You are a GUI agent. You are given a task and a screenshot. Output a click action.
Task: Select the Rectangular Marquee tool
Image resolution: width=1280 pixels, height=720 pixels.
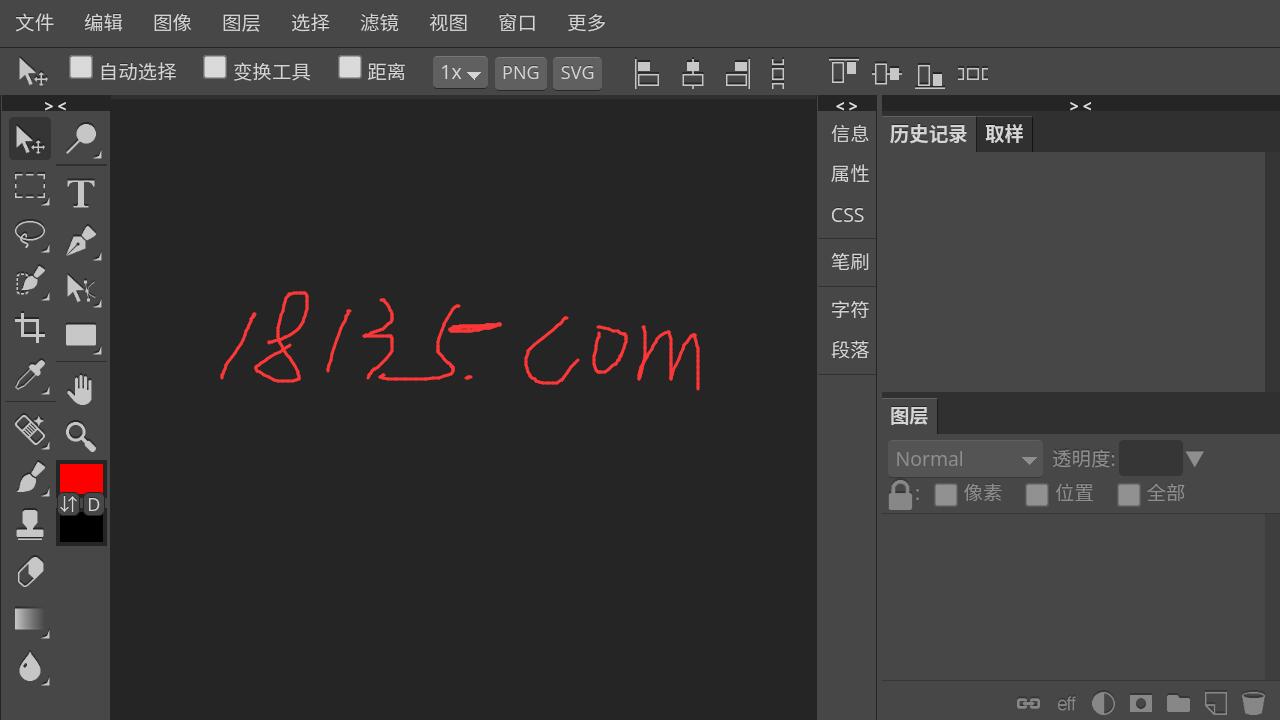pyautogui.click(x=30, y=187)
